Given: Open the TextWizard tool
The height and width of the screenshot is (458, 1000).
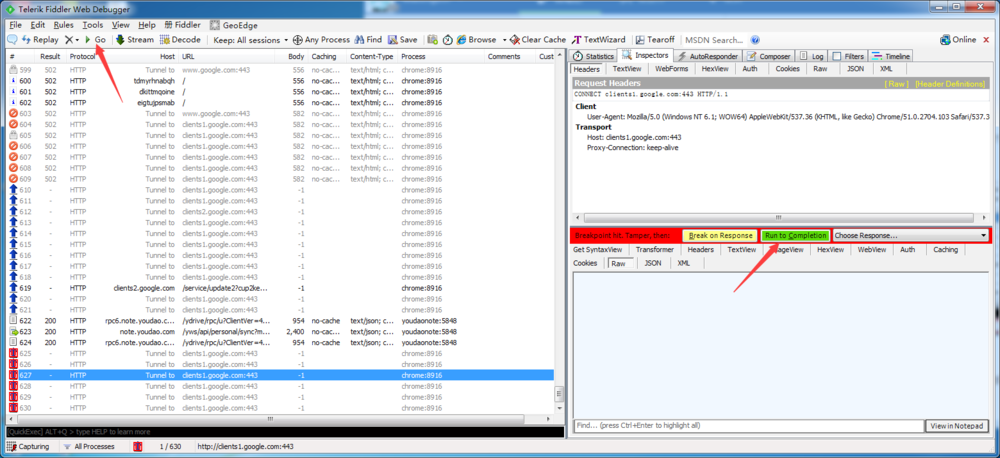Looking at the screenshot, I should pos(599,40).
